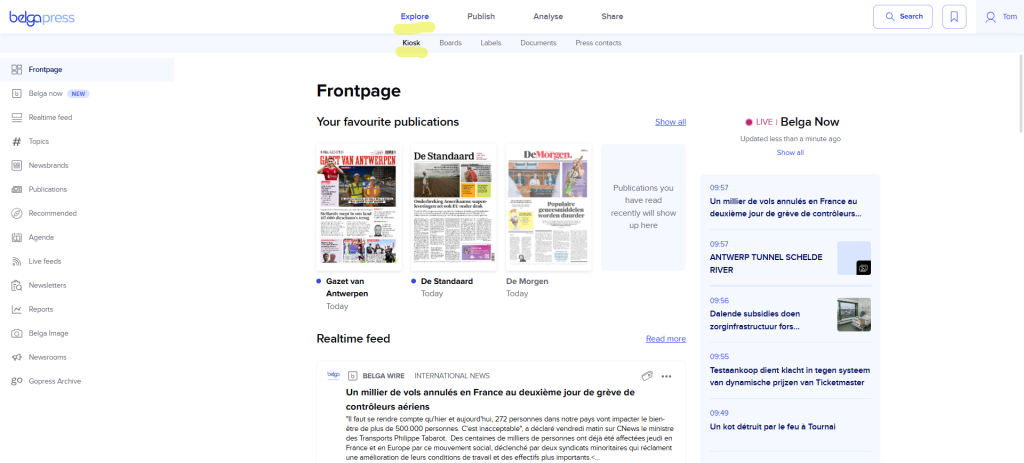Click the Newsrooms megaphone icon
The image size is (1024, 463).
(17, 357)
